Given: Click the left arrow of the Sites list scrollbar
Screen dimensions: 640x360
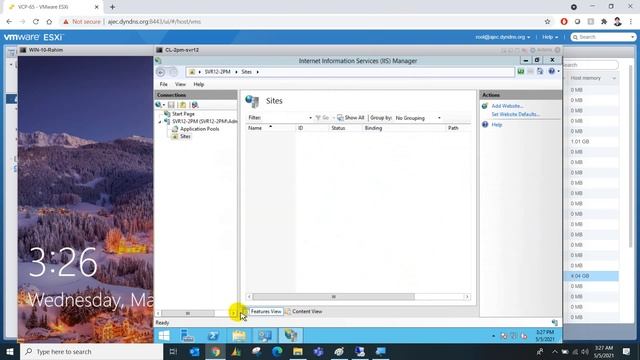Looking at the screenshot, I should click(249, 297).
